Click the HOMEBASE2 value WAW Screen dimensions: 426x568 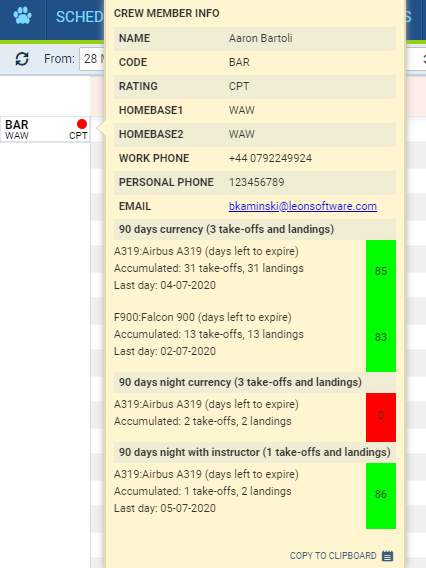[x=242, y=134]
